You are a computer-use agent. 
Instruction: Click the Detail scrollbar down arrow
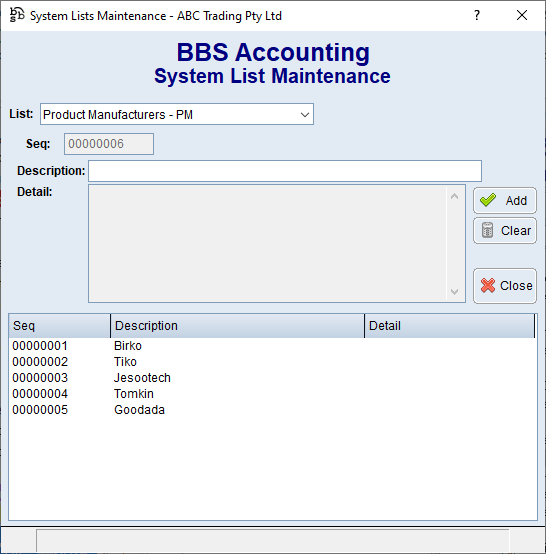point(454,291)
